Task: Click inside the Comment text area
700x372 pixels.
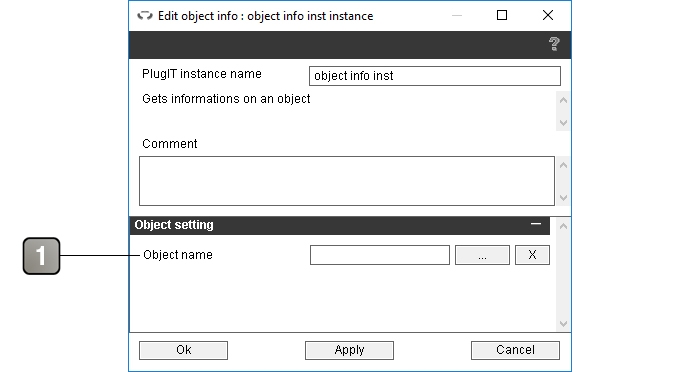Action: pyautogui.click(x=347, y=181)
